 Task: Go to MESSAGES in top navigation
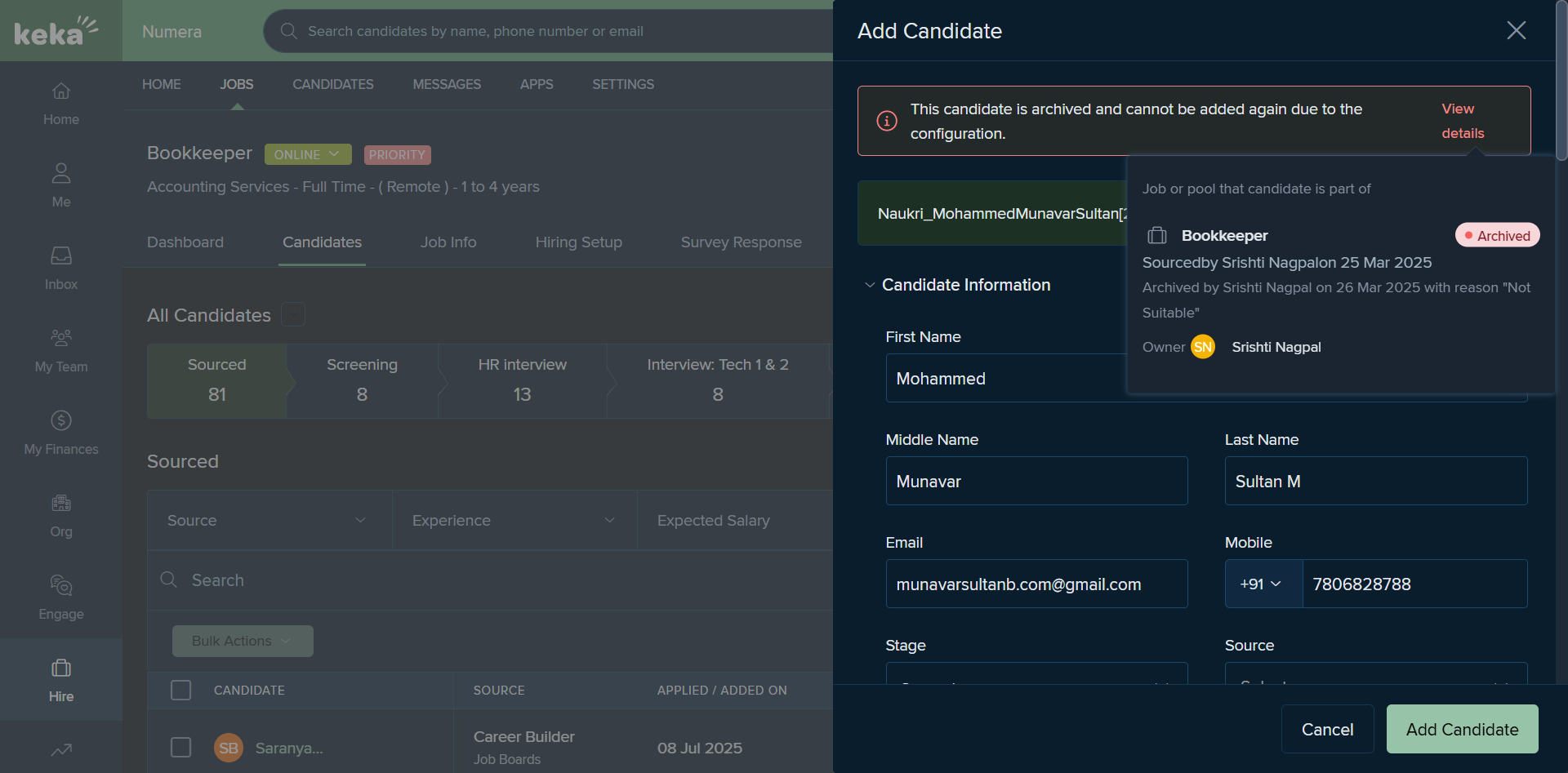pos(447,84)
